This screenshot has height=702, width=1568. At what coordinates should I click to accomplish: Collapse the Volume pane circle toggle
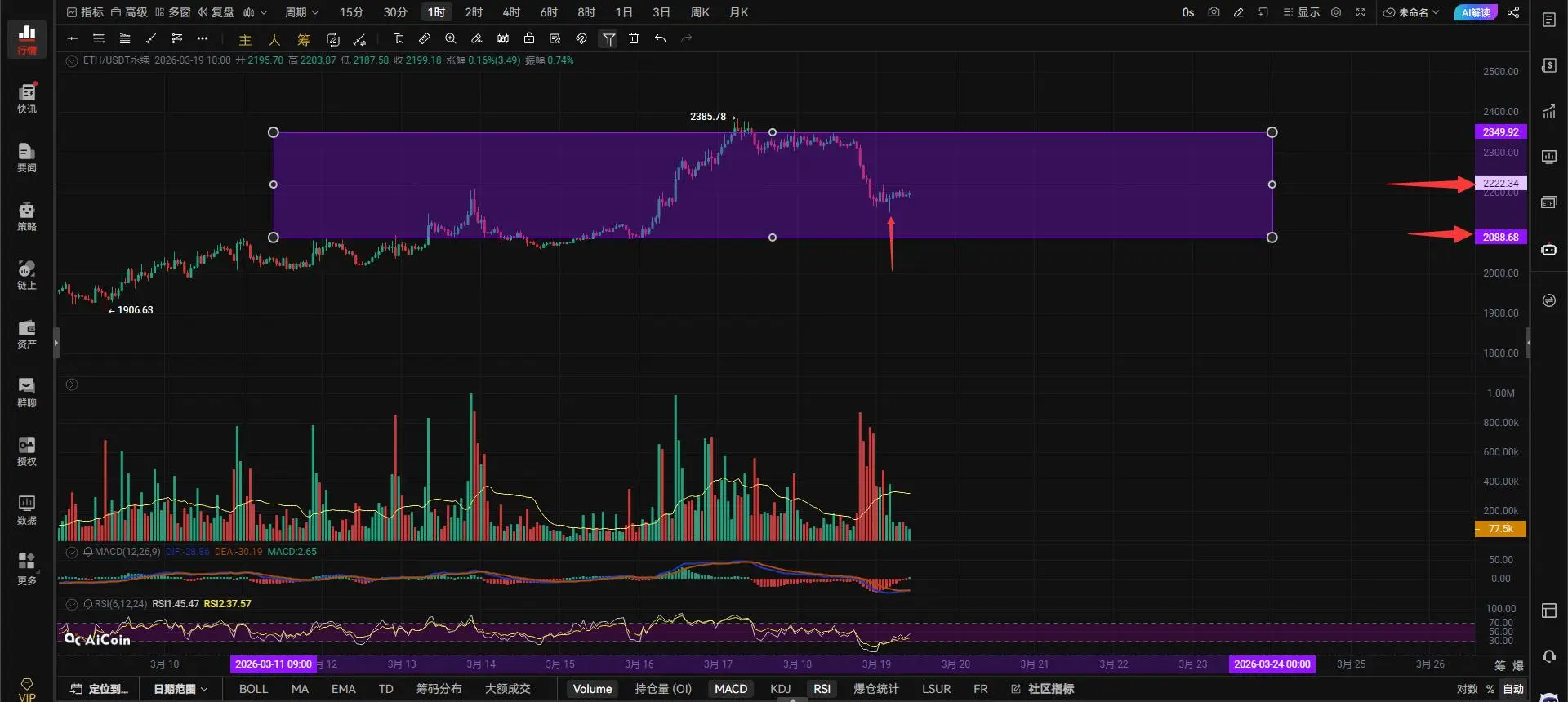click(72, 384)
